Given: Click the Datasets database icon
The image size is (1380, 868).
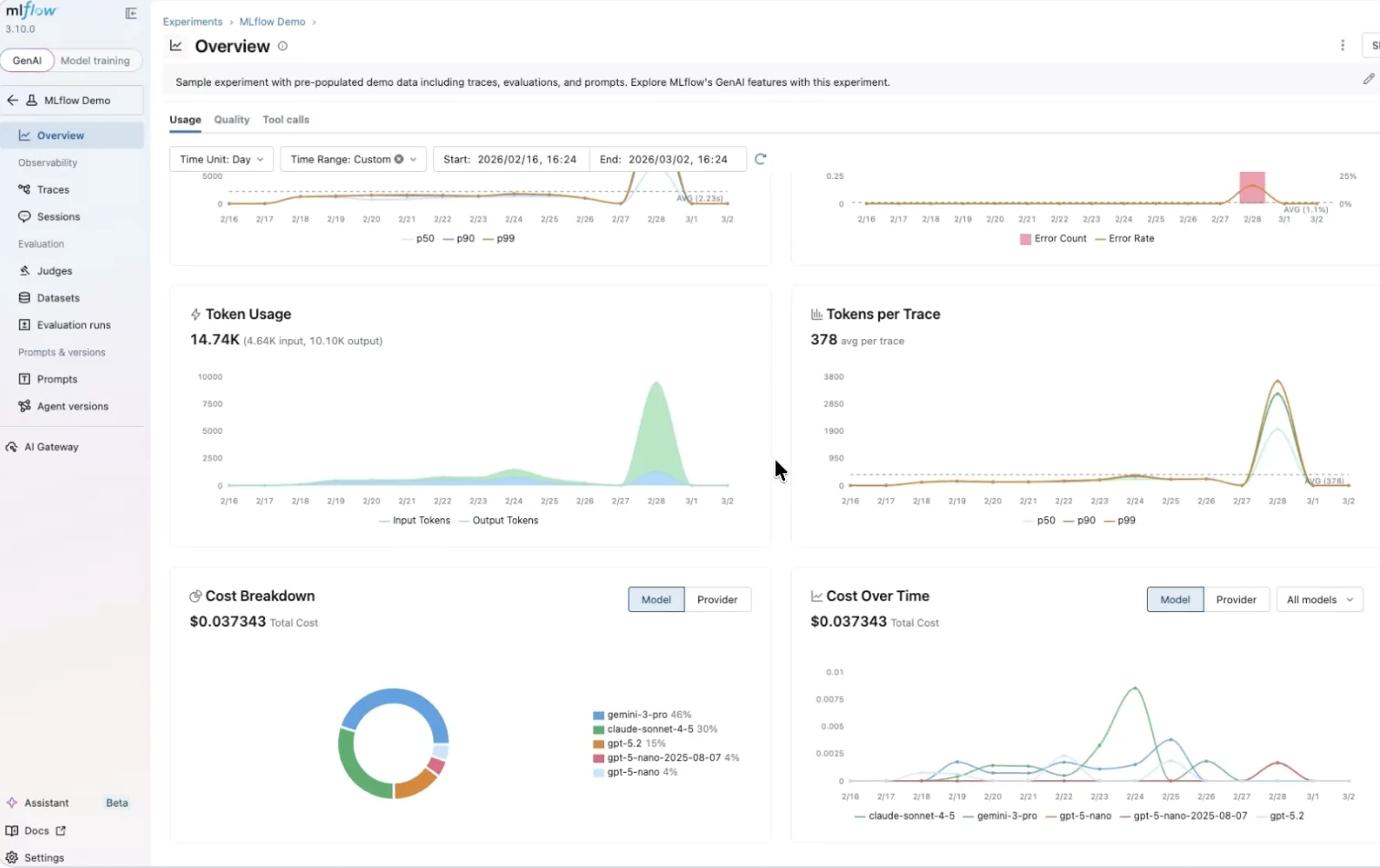Looking at the screenshot, I should (25, 298).
